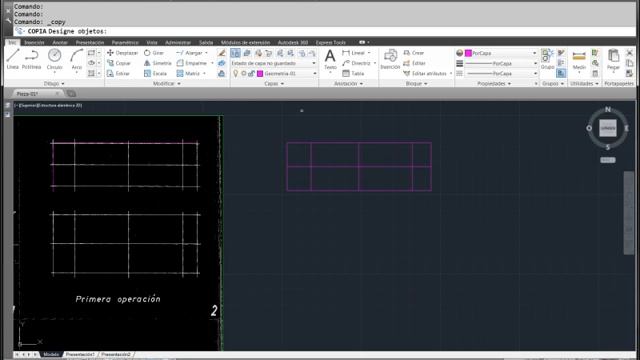Click Editar block tool
The height and width of the screenshot is (360, 640).
[414, 63]
